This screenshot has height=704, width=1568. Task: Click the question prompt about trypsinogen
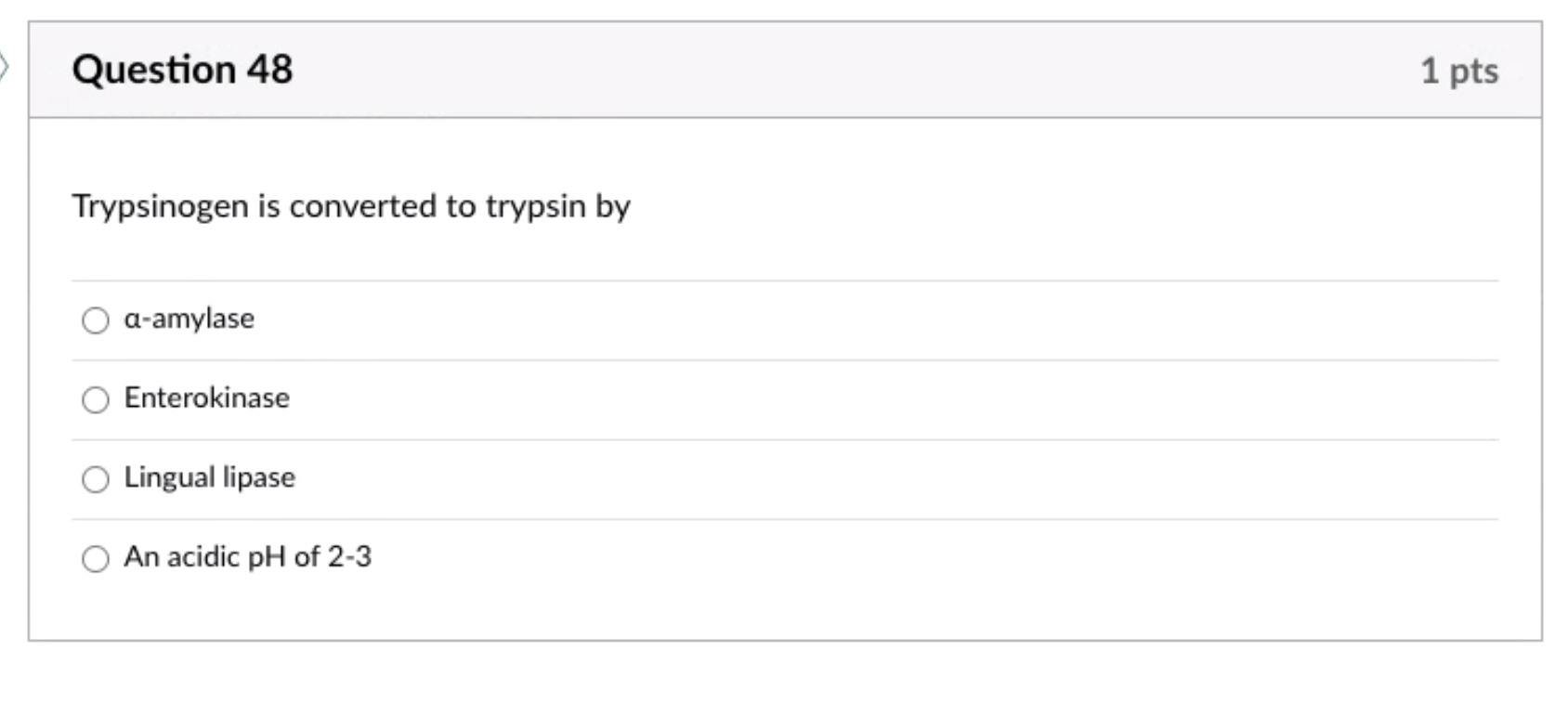click(x=350, y=205)
